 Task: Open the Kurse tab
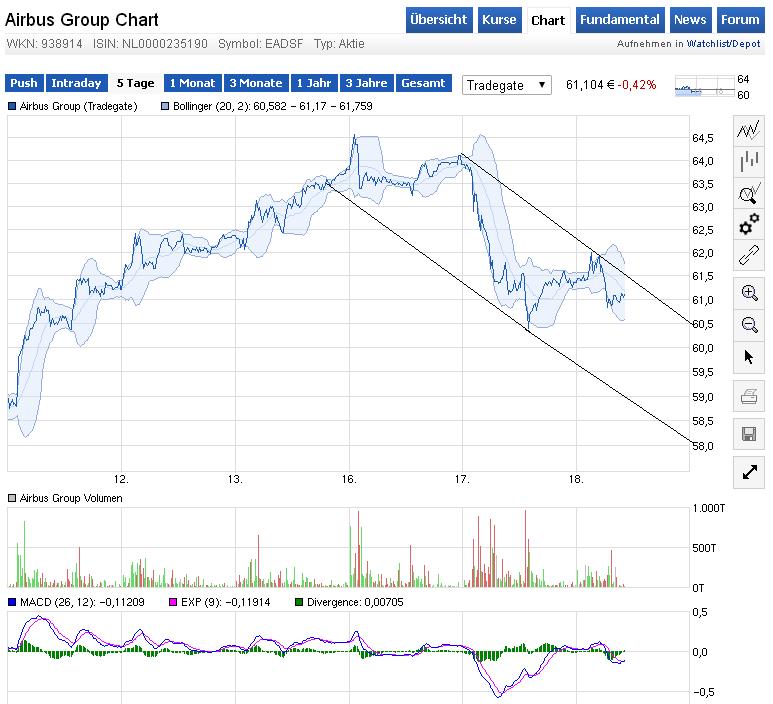tap(499, 20)
